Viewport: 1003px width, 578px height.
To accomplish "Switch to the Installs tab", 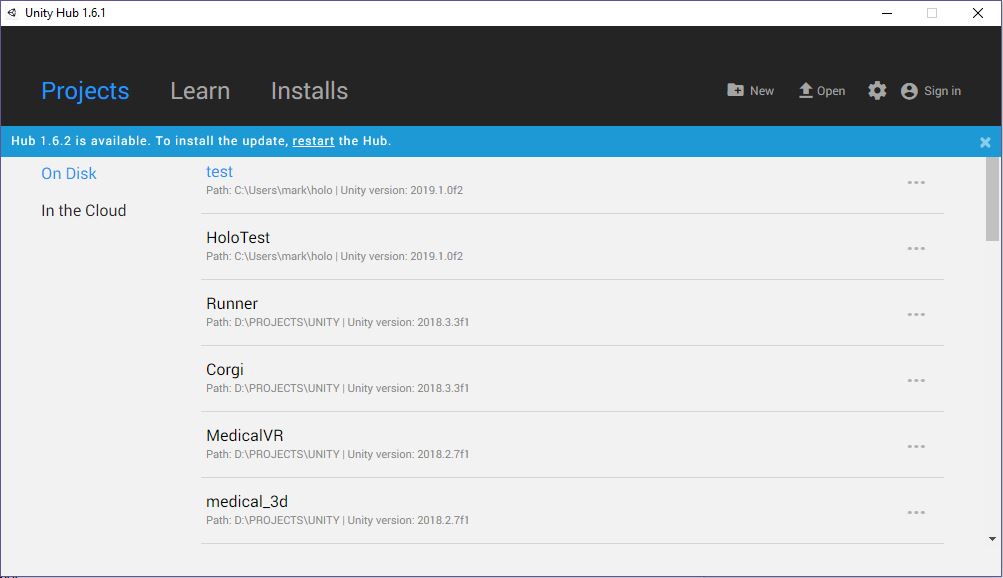I will tap(310, 91).
